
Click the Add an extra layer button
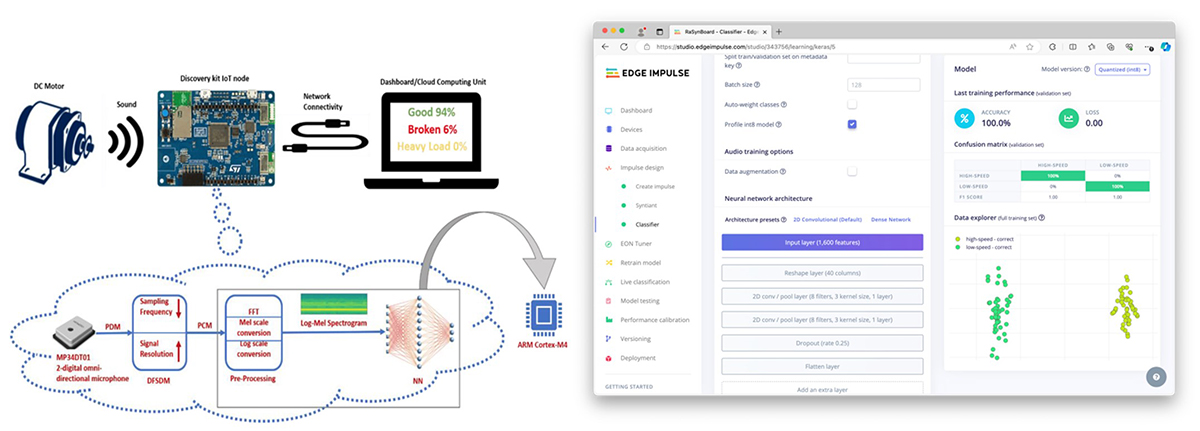822,389
